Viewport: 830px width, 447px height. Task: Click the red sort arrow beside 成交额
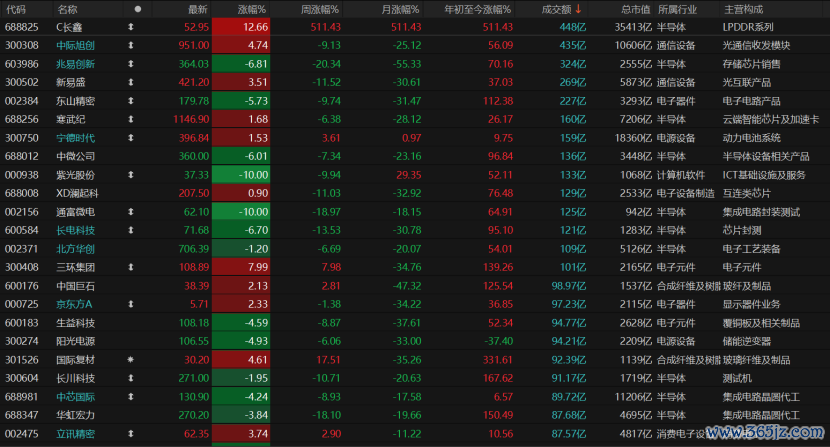click(x=579, y=9)
